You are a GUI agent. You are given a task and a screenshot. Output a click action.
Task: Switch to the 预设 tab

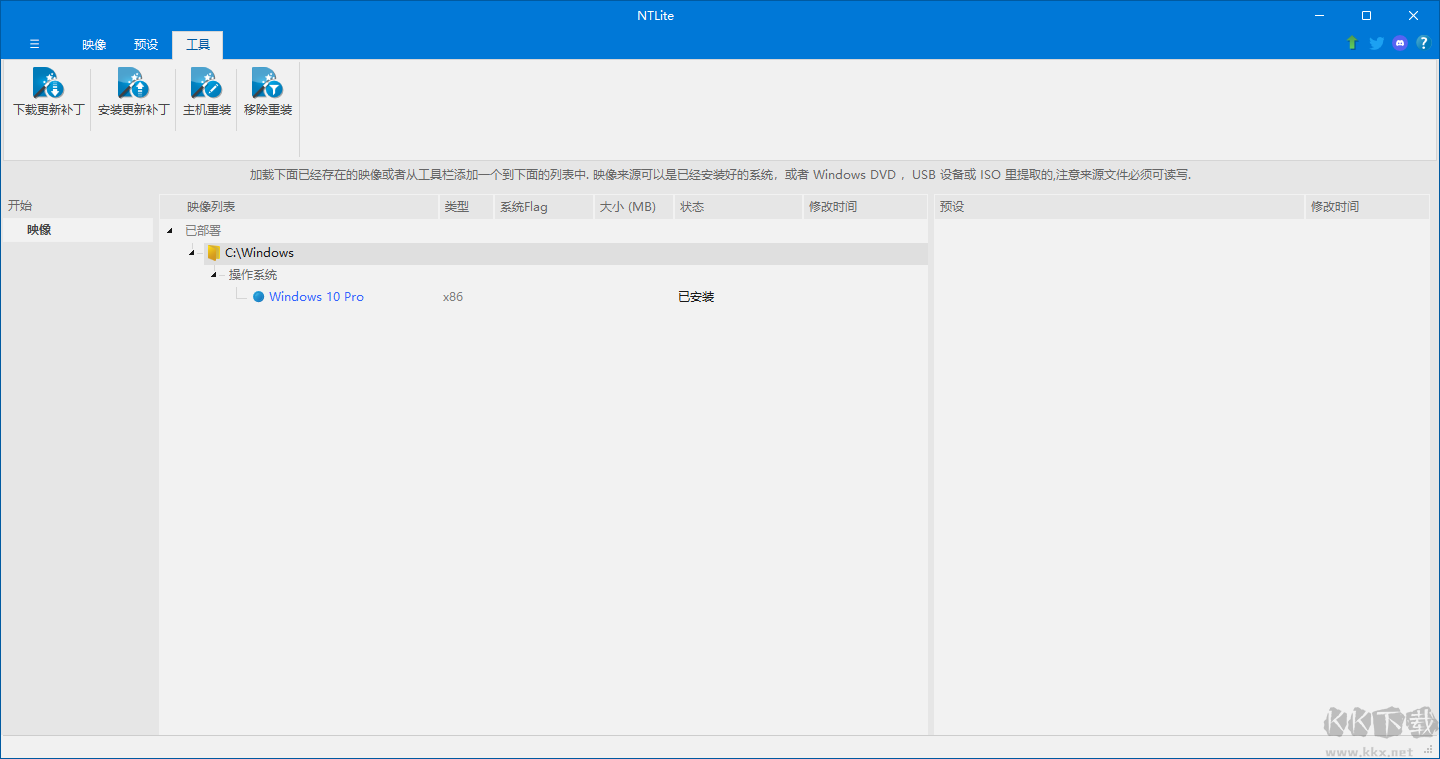point(146,45)
